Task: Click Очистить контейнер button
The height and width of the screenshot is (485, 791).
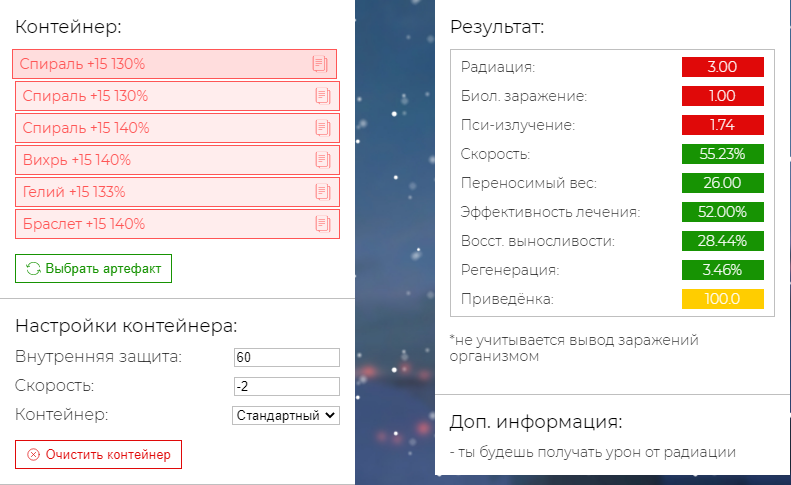Action: [98, 455]
